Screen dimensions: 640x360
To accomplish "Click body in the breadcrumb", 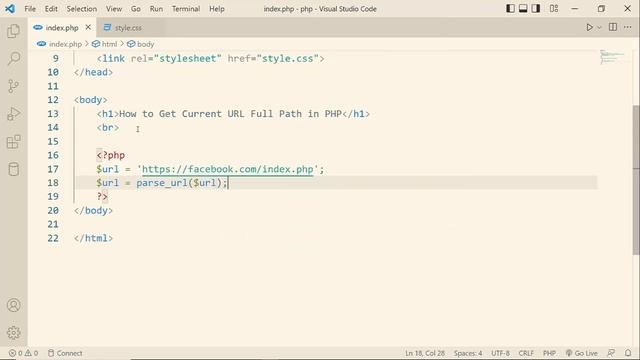I will (x=145, y=44).
